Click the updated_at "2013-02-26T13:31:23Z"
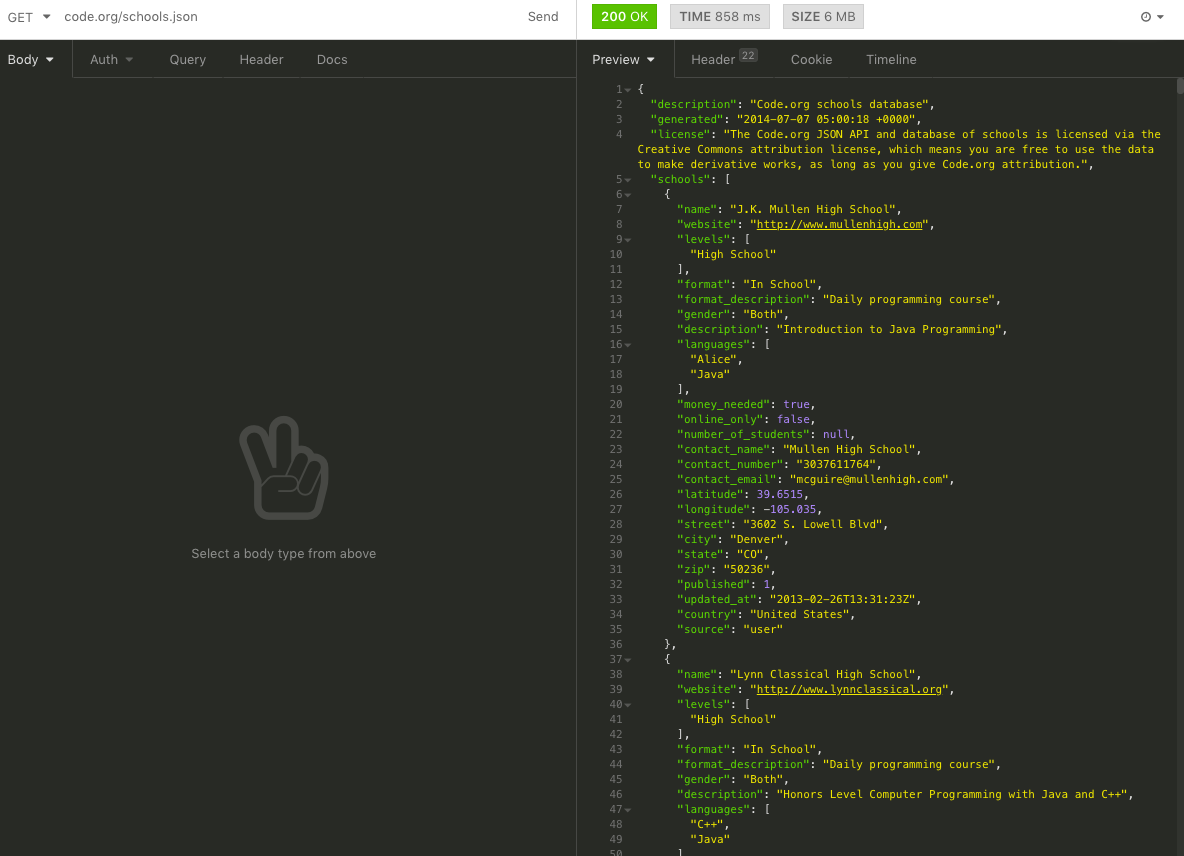This screenshot has height=856, width=1184. coord(842,599)
